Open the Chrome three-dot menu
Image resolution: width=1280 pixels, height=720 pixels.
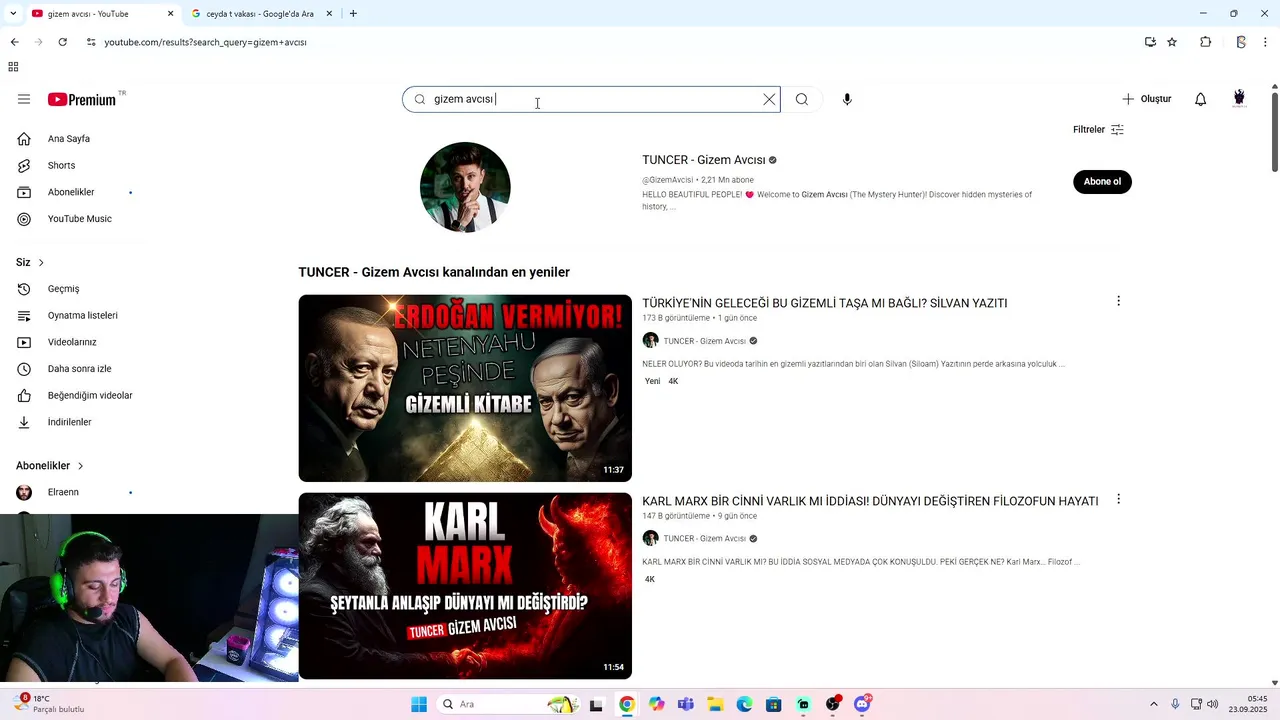(x=1266, y=42)
